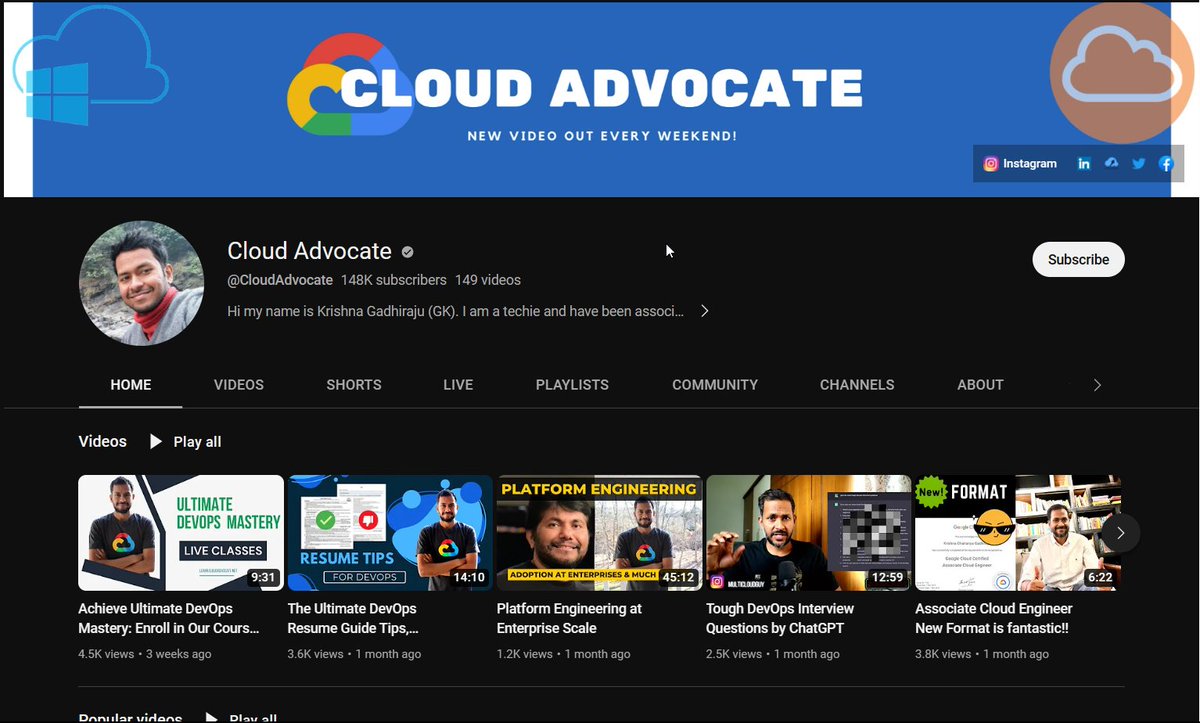Subscribe to the Cloud Advocate channel
1200x723 pixels.
point(1078,259)
